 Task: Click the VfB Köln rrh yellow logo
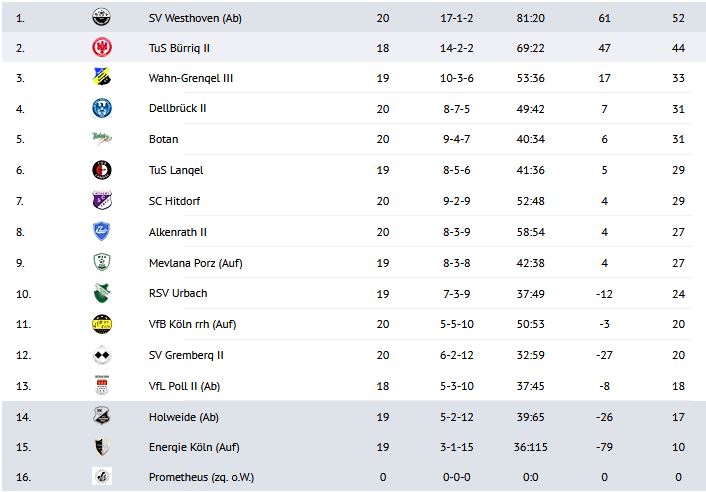(x=101, y=324)
